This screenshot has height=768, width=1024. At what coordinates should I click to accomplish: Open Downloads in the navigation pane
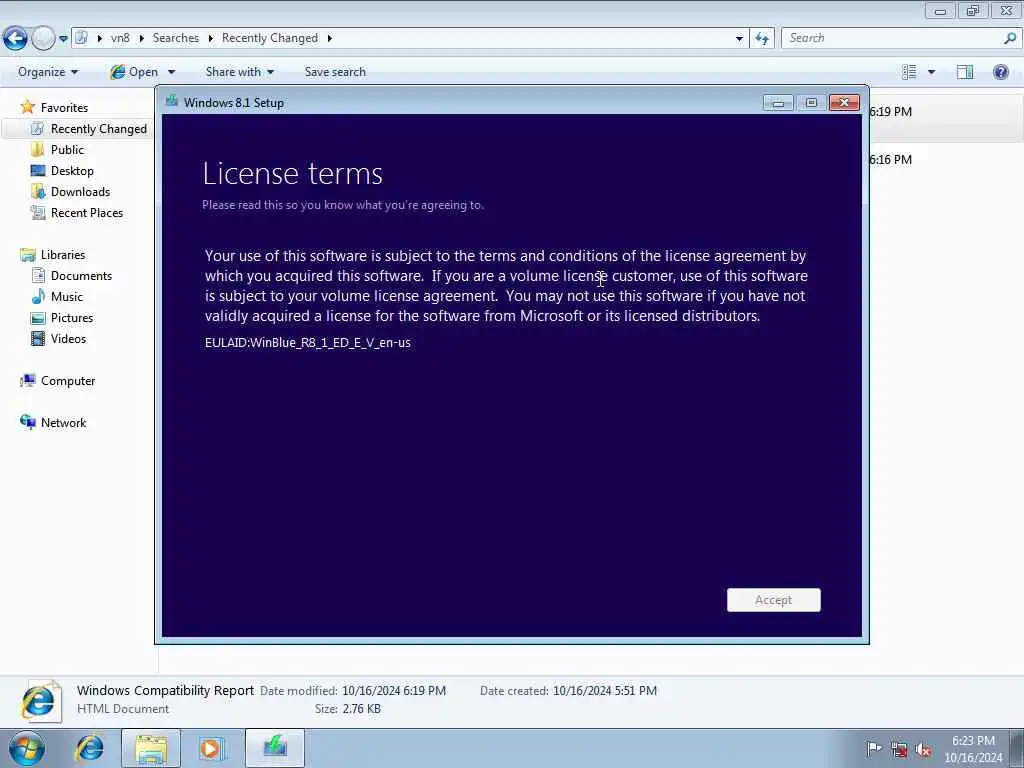tap(80, 191)
